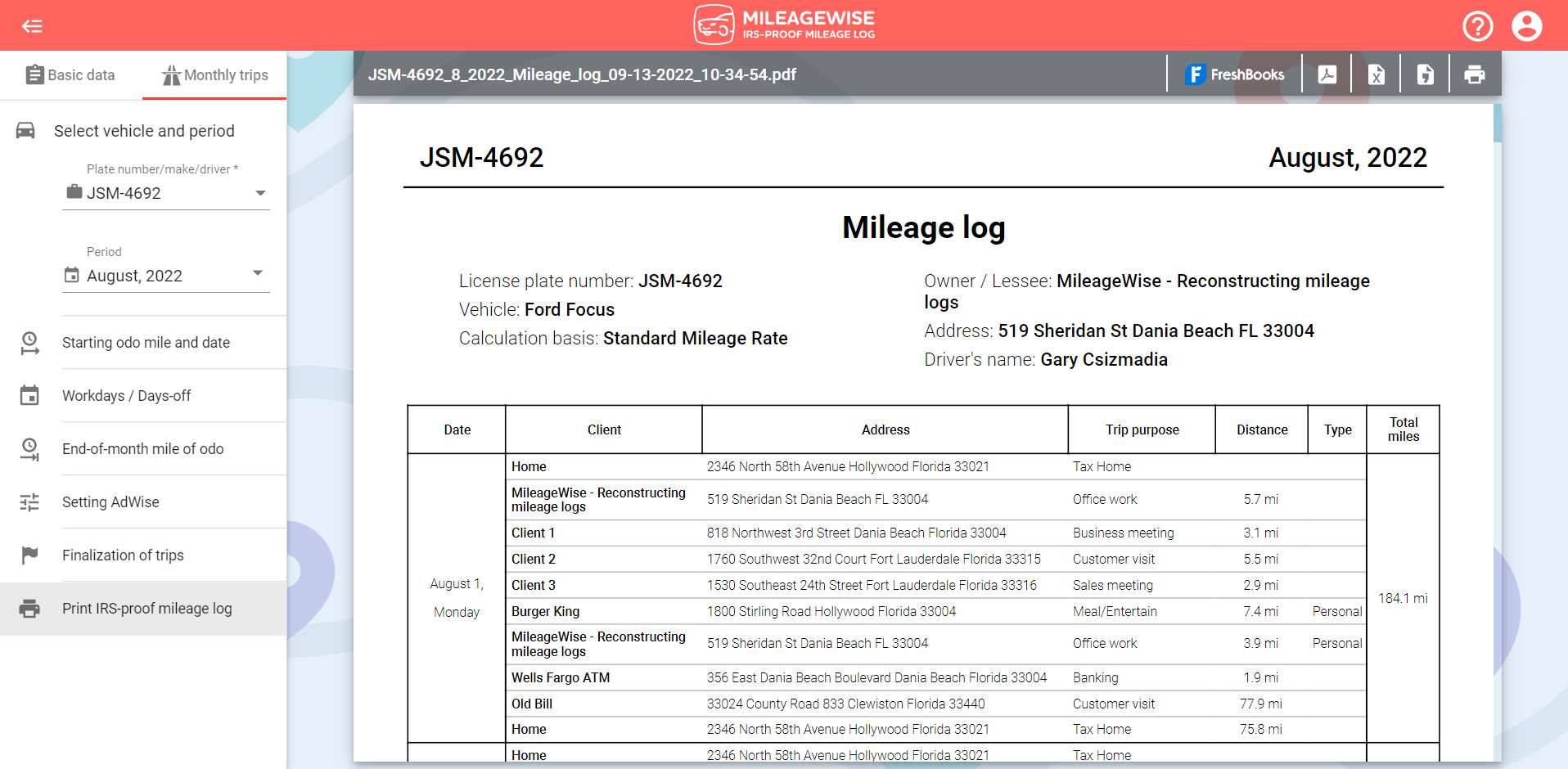
Task: Click the PDF viewer scrollbar thumb
Action: (1498, 124)
